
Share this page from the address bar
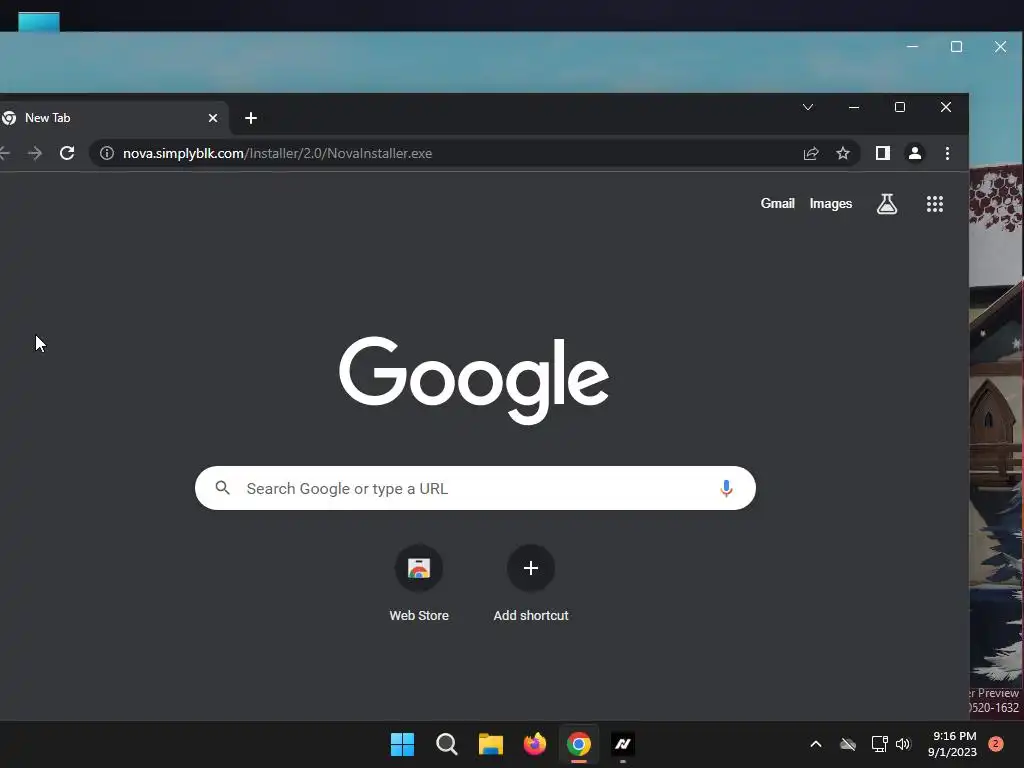[811, 153]
